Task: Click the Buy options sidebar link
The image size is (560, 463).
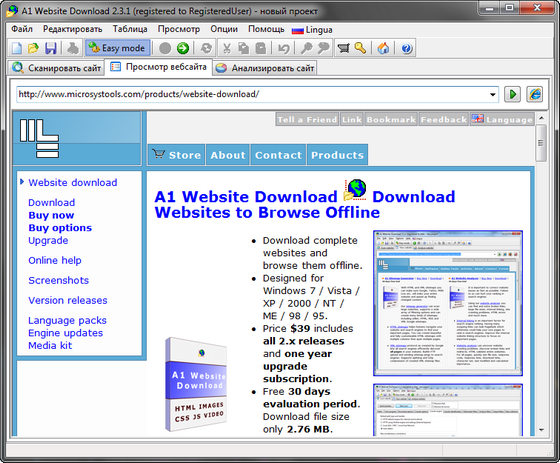Action: click(60, 228)
